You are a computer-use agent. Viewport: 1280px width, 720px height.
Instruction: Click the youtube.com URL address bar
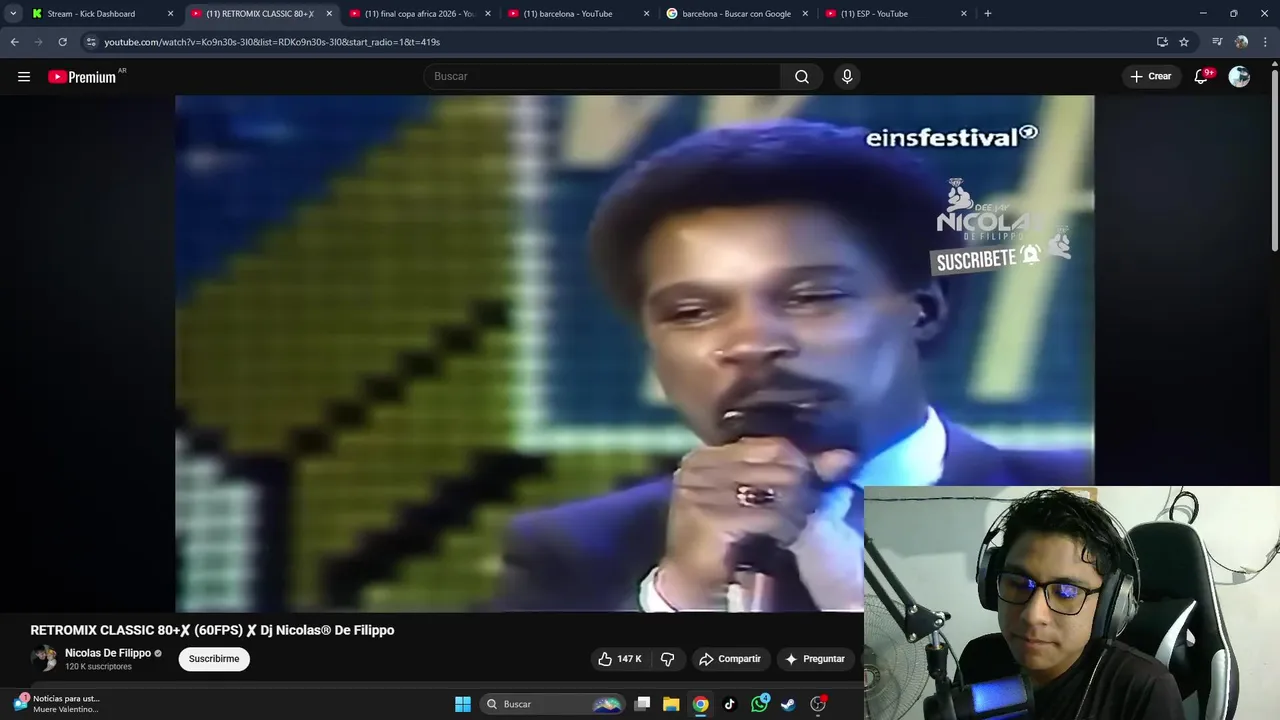[272, 42]
